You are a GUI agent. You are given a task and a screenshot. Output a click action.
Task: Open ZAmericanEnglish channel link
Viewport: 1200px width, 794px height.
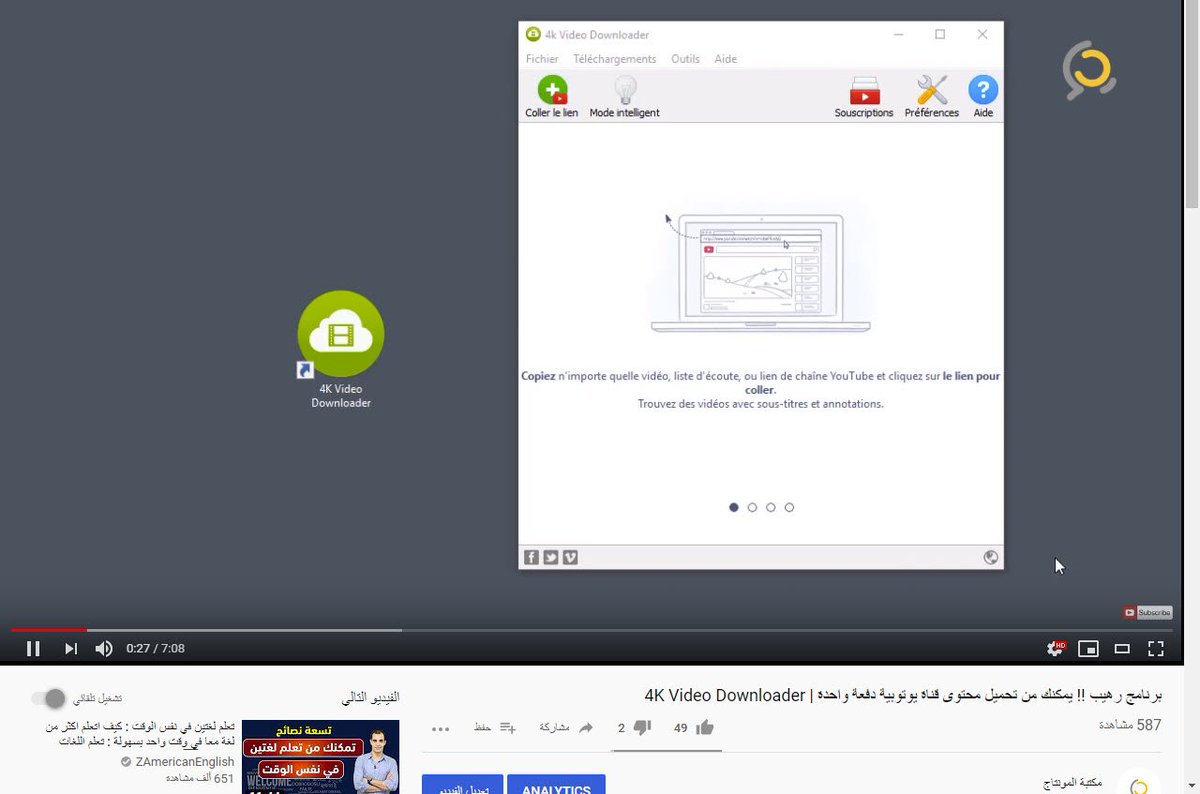pos(184,762)
